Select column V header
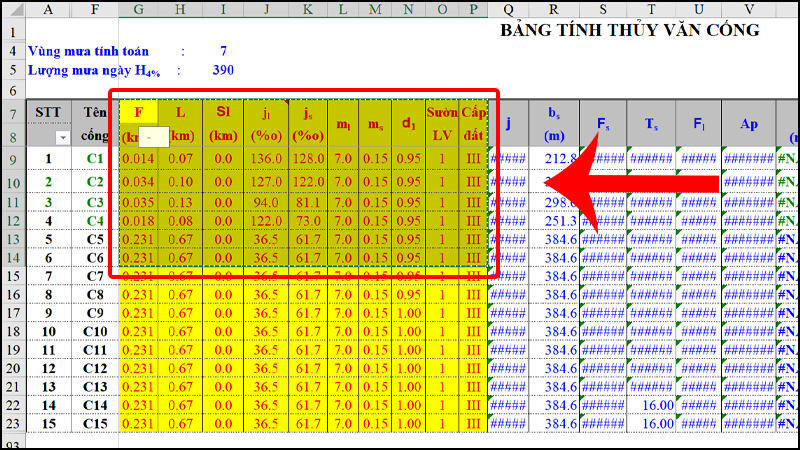 click(x=748, y=9)
